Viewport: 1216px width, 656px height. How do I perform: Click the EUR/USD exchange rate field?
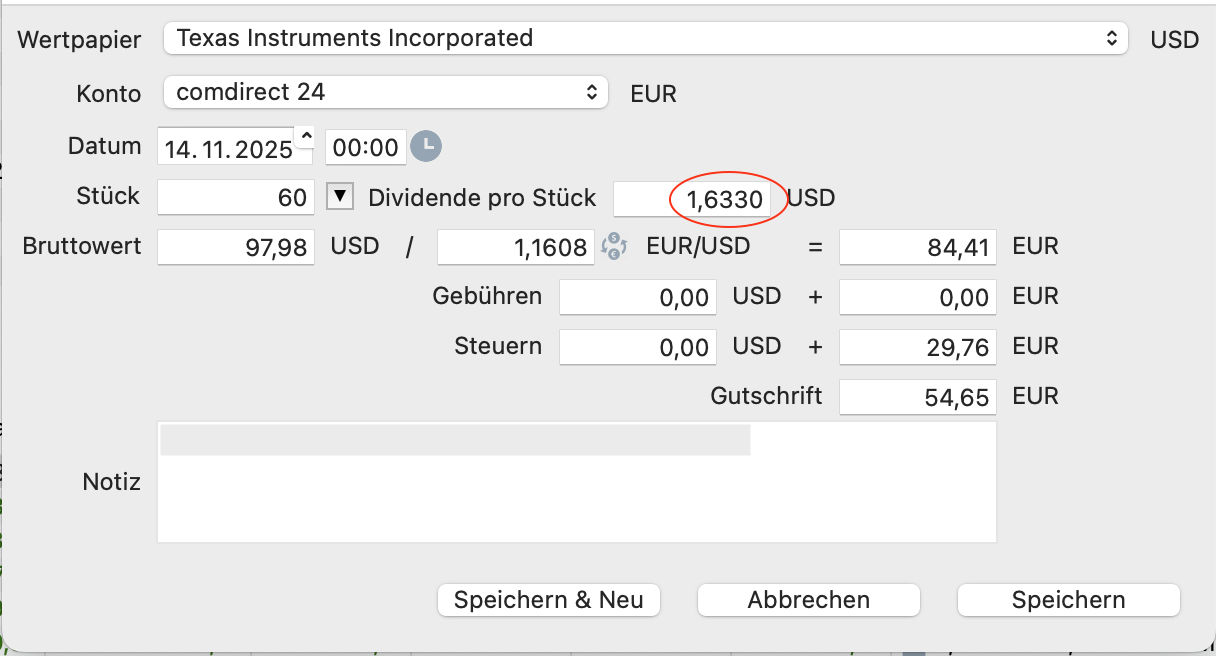coord(517,247)
